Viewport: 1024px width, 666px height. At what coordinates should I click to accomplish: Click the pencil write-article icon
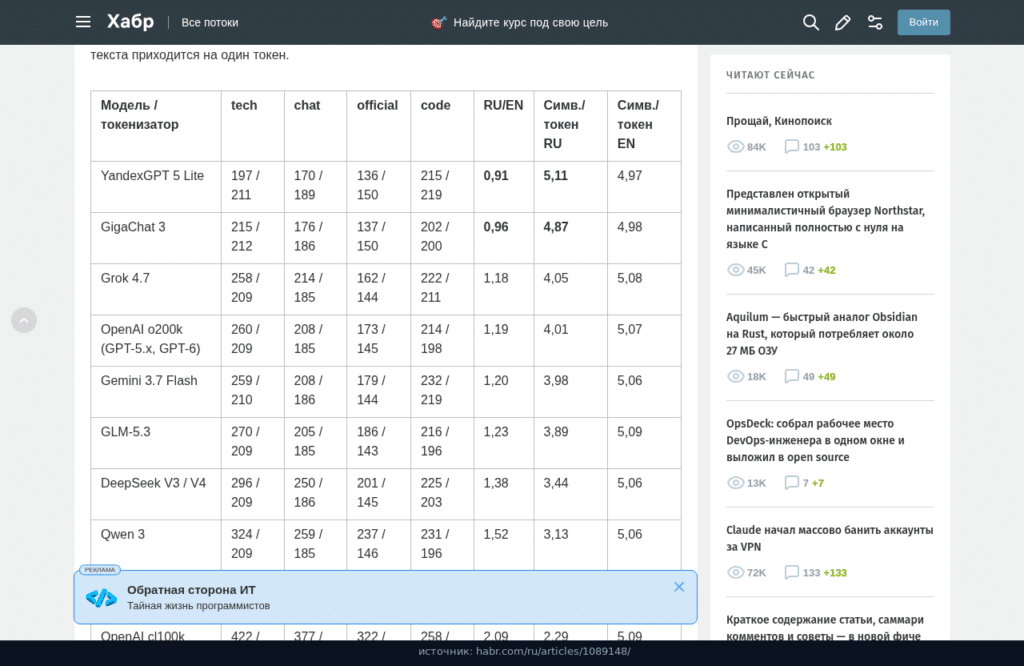pos(842,22)
